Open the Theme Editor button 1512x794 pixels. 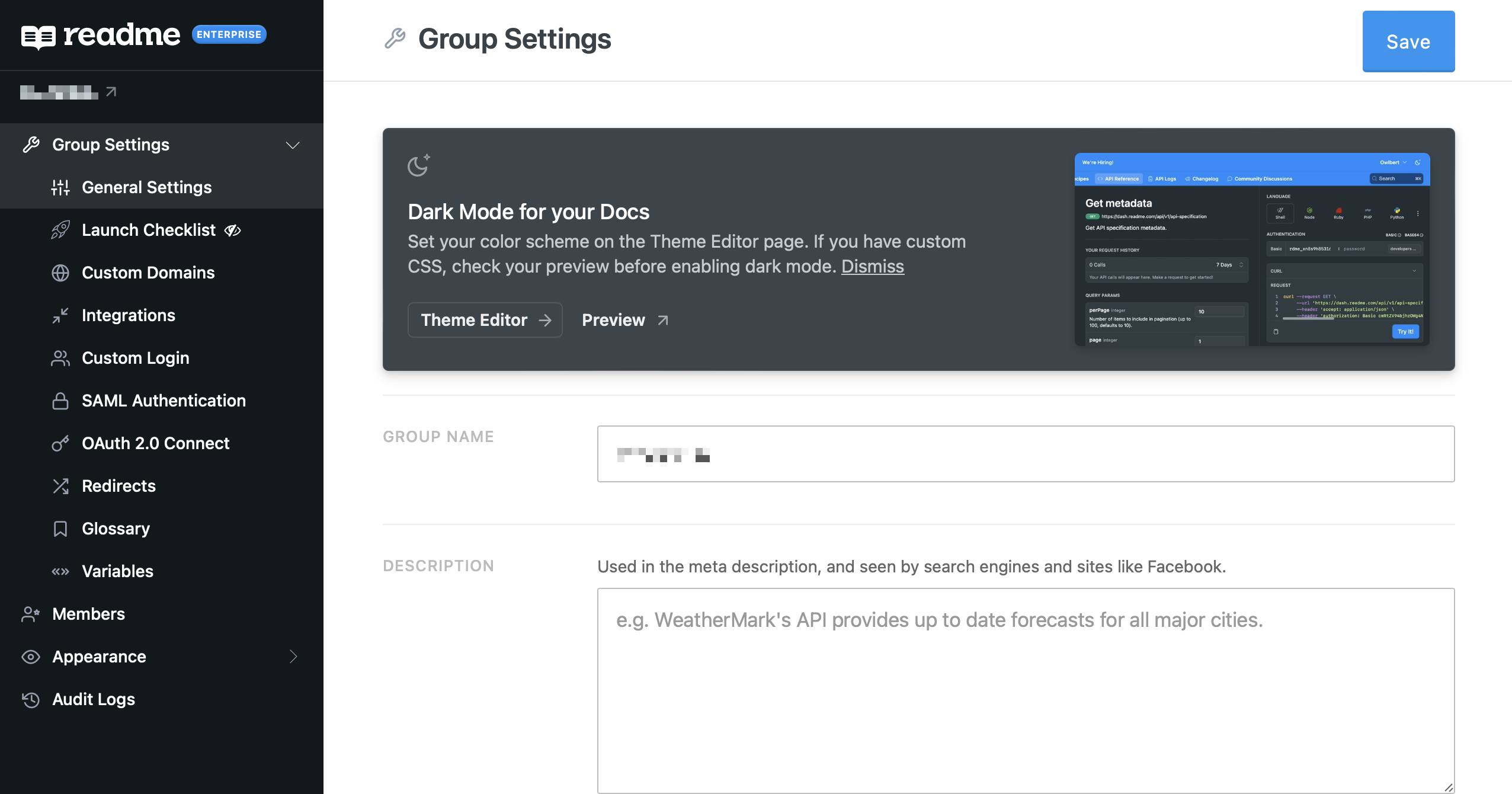(485, 320)
